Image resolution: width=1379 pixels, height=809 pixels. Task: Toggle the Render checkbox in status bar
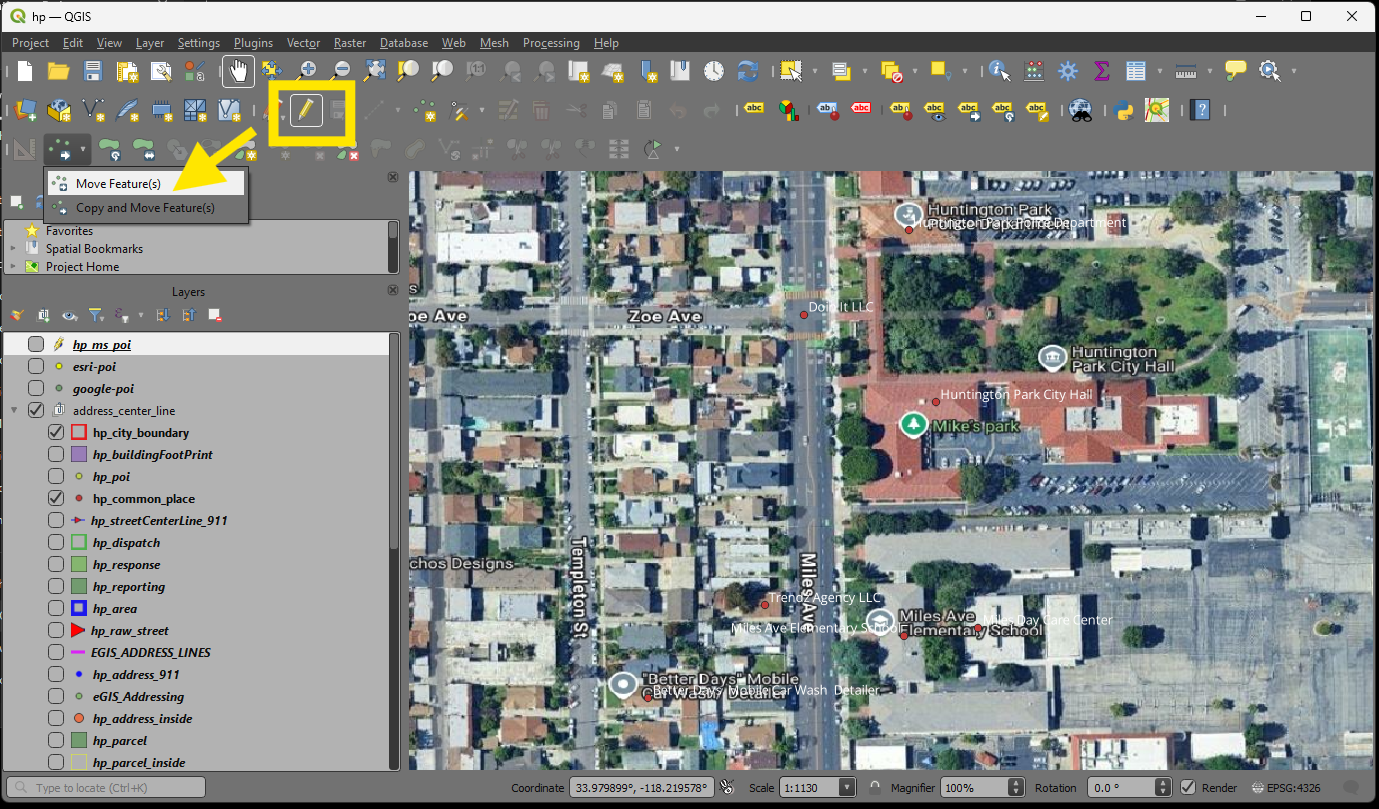pos(1188,788)
